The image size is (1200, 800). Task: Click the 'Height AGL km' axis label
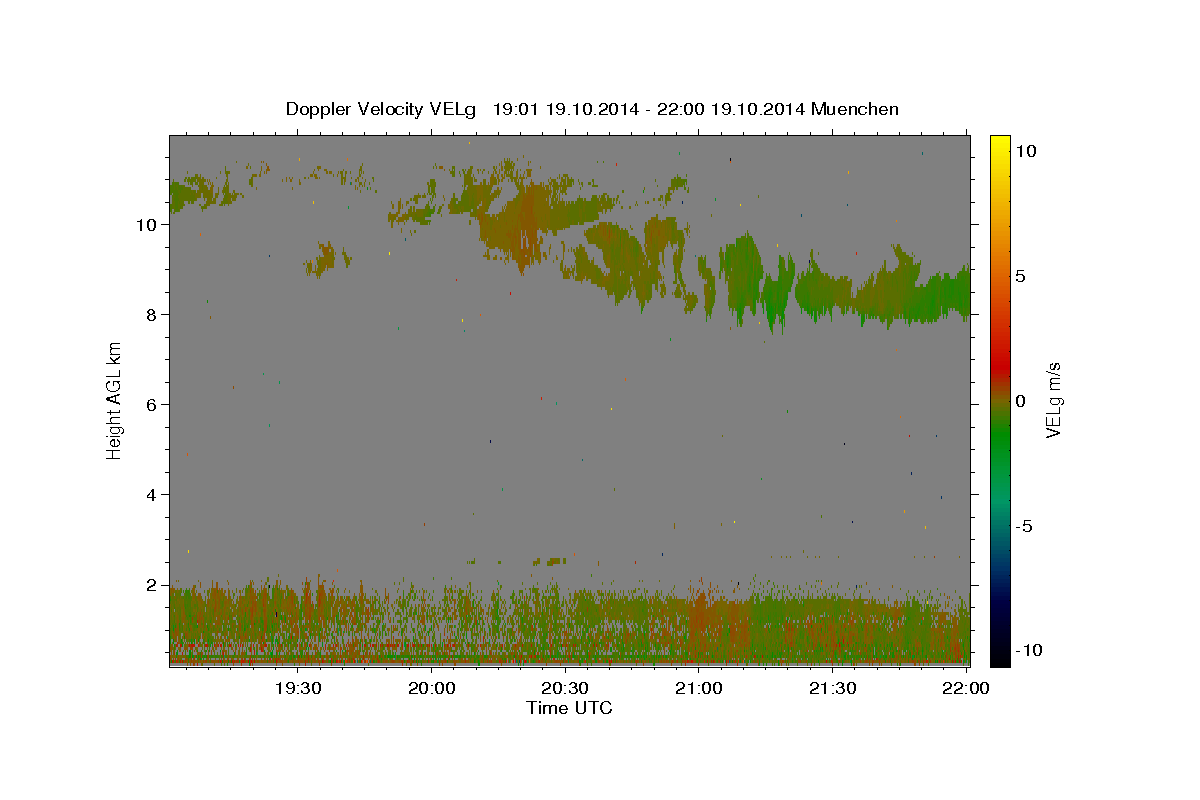(115, 400)
